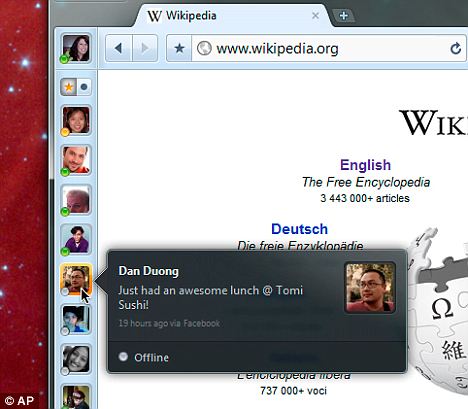This screenshot has height=409, width=468.
Task: Show favorite friends with star filter
Action: click(x=68, y=87)
